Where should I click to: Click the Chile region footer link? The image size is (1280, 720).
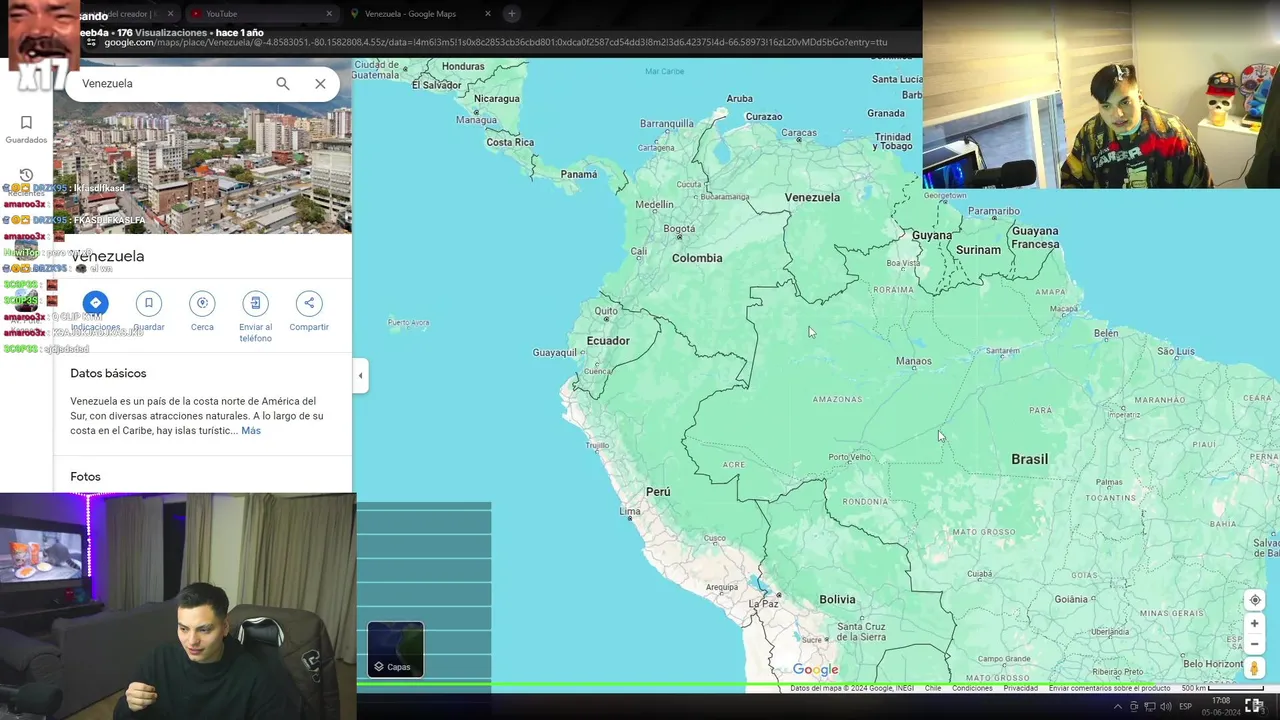tap(933, 688)
